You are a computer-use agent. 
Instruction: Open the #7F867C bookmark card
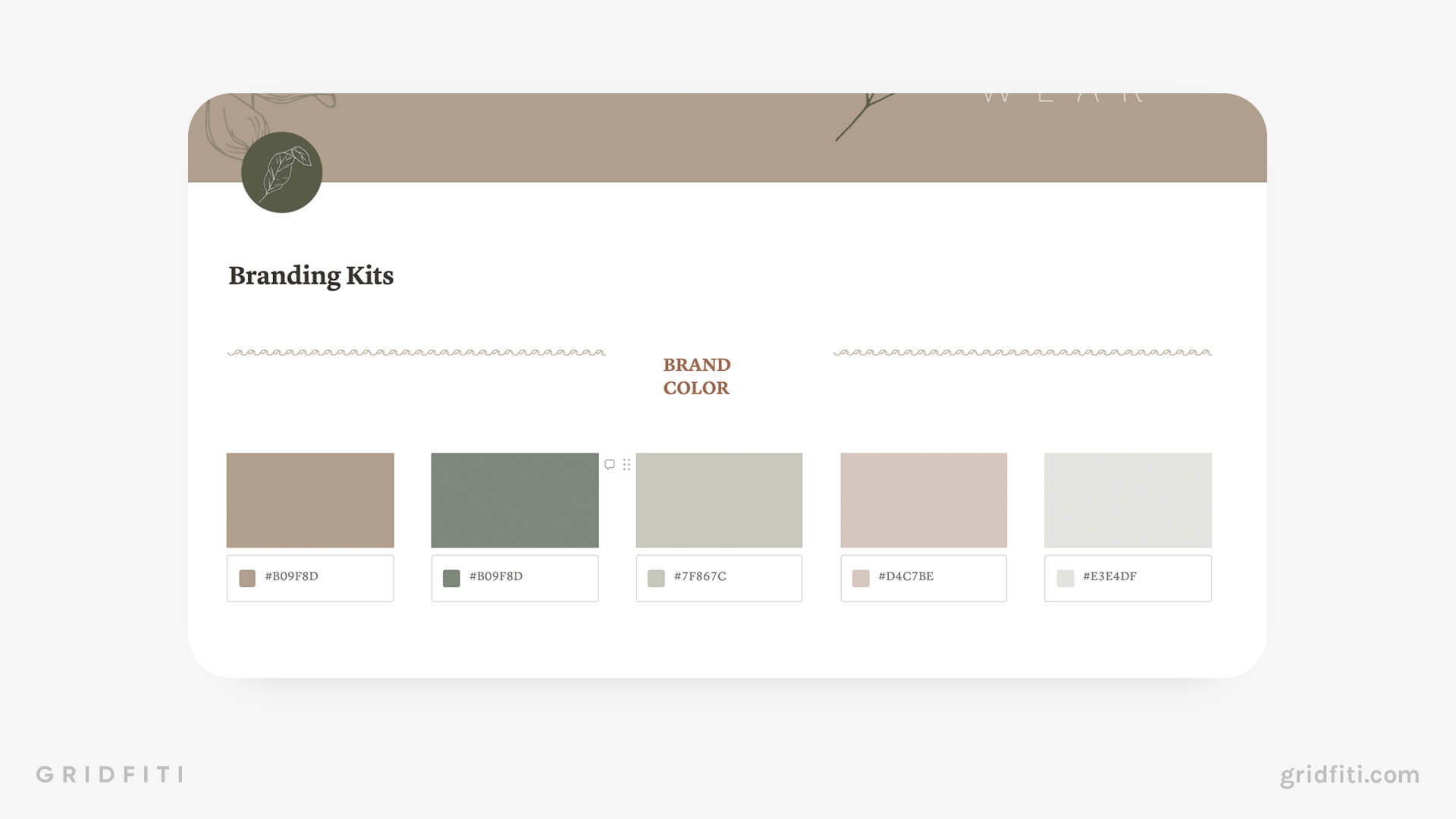[719, 579]
